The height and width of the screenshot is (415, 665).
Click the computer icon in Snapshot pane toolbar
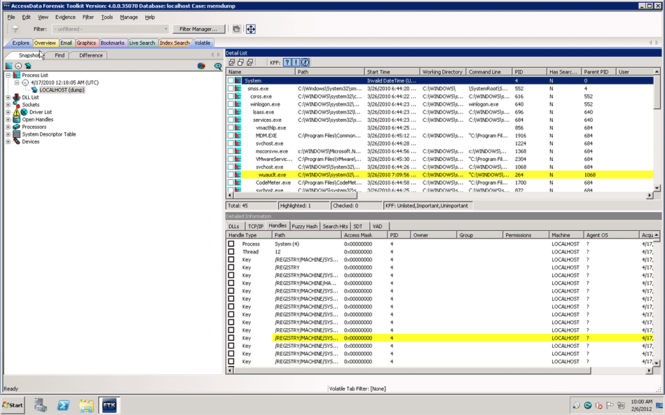click(28, 66)
